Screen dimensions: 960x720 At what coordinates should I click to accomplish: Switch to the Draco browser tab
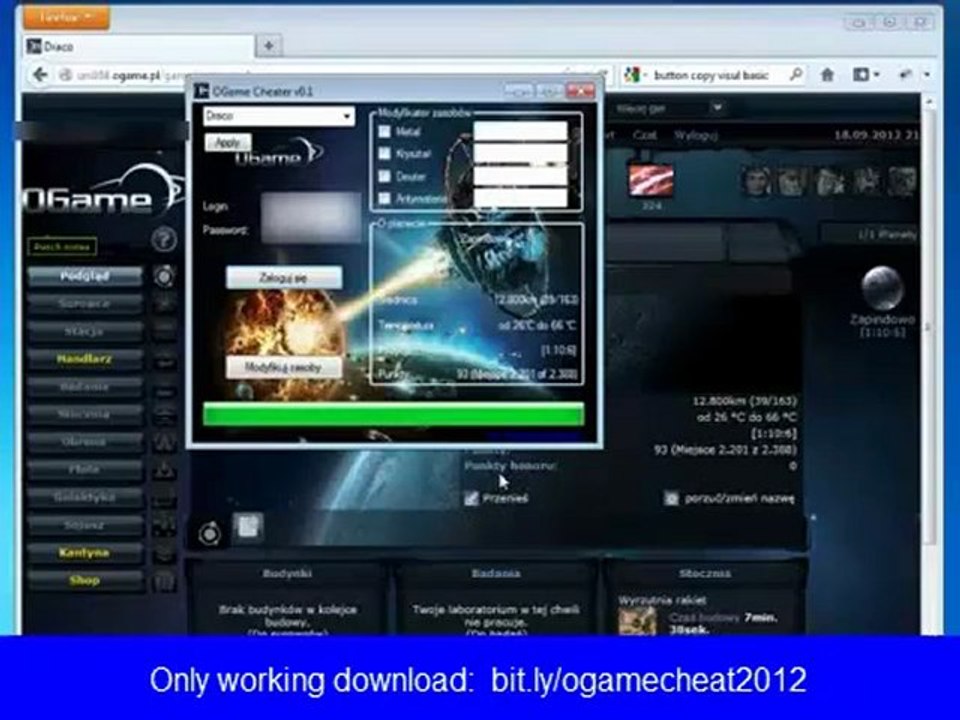139,47
